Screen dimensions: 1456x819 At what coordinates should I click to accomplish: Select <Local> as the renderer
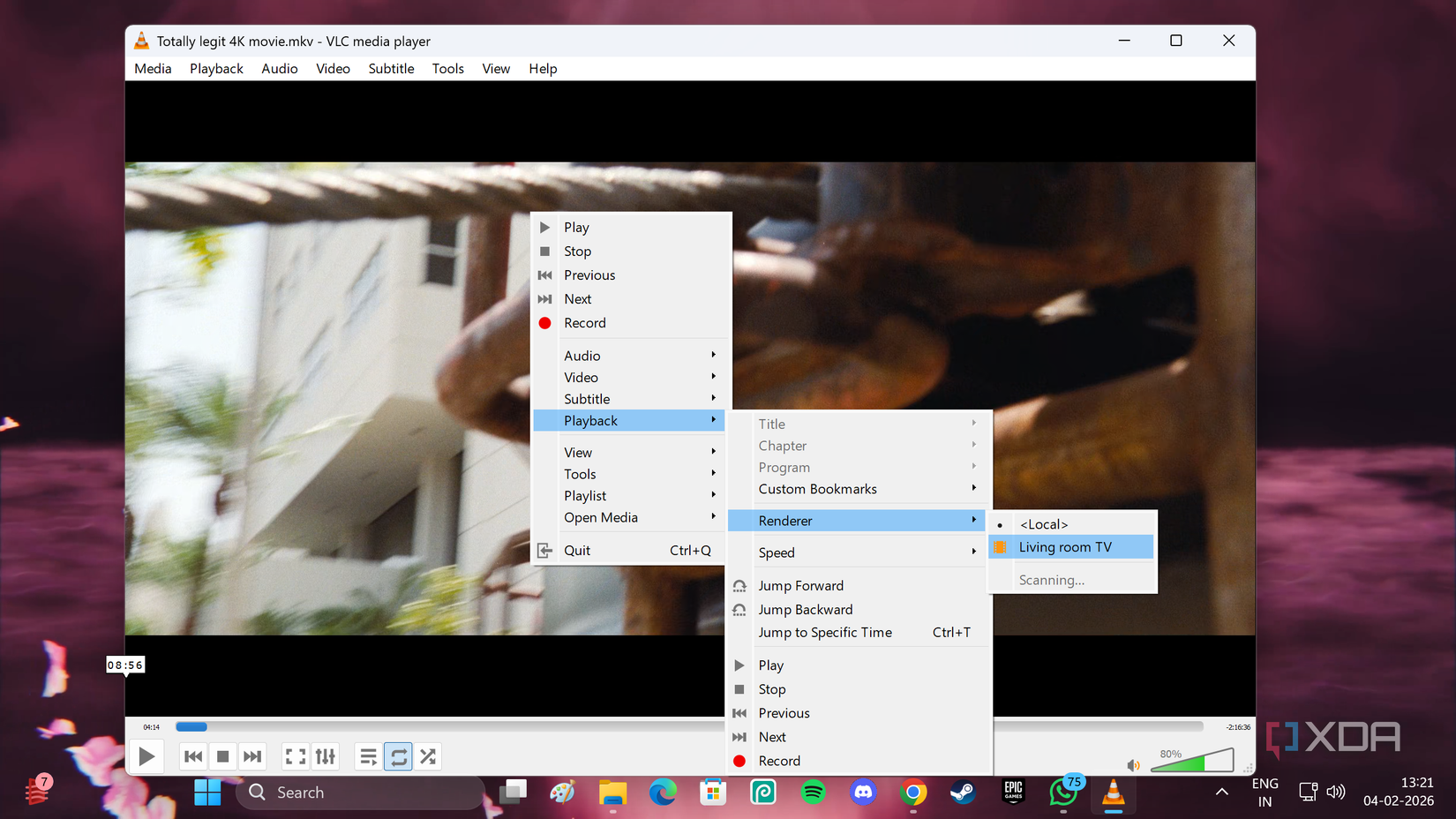pos(1044,523)
